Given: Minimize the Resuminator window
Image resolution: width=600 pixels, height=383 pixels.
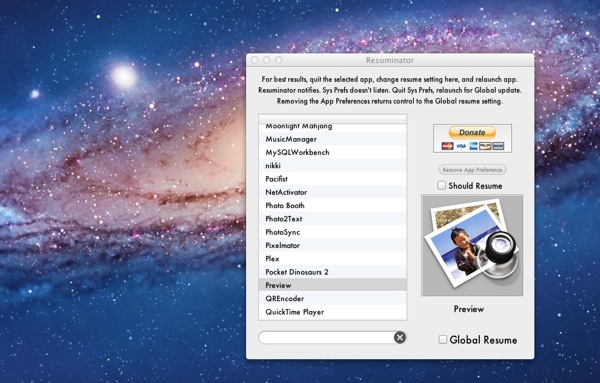Looking at the screenshot, I should click(x=267, y=60).
